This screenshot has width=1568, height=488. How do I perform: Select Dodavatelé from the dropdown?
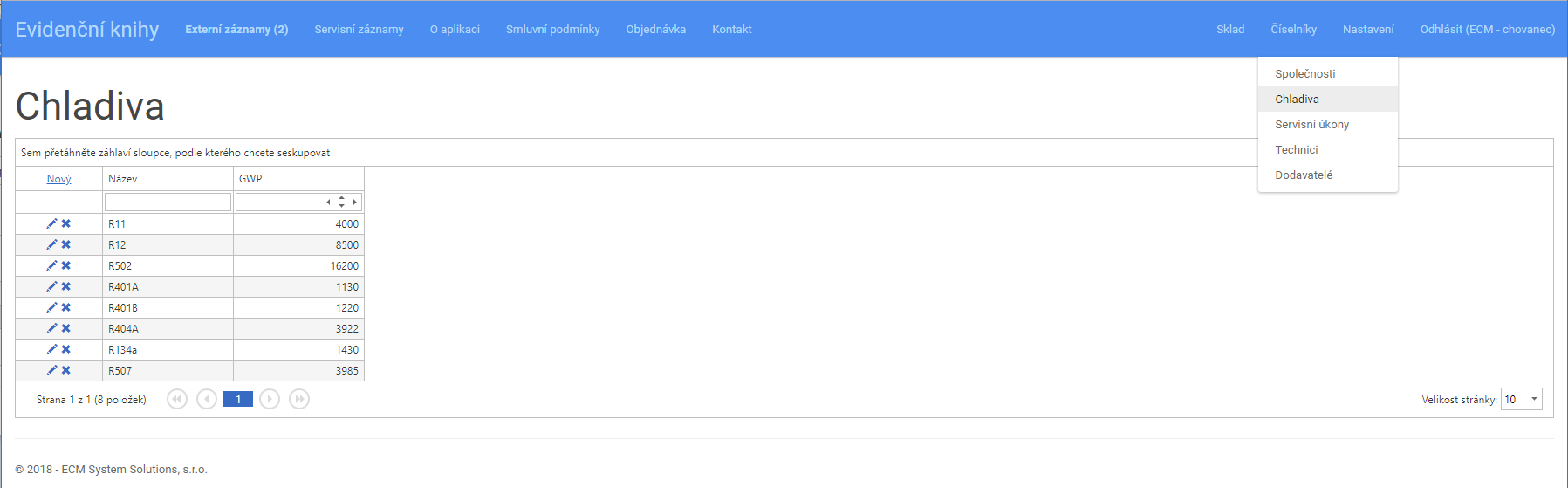point(1328,175)
